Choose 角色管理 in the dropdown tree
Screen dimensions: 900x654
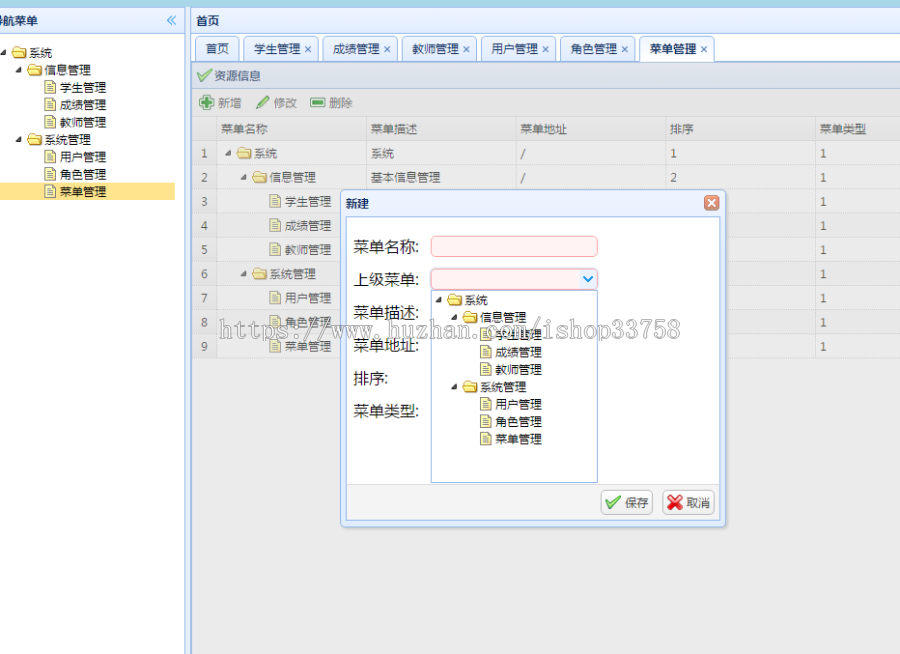518,421
